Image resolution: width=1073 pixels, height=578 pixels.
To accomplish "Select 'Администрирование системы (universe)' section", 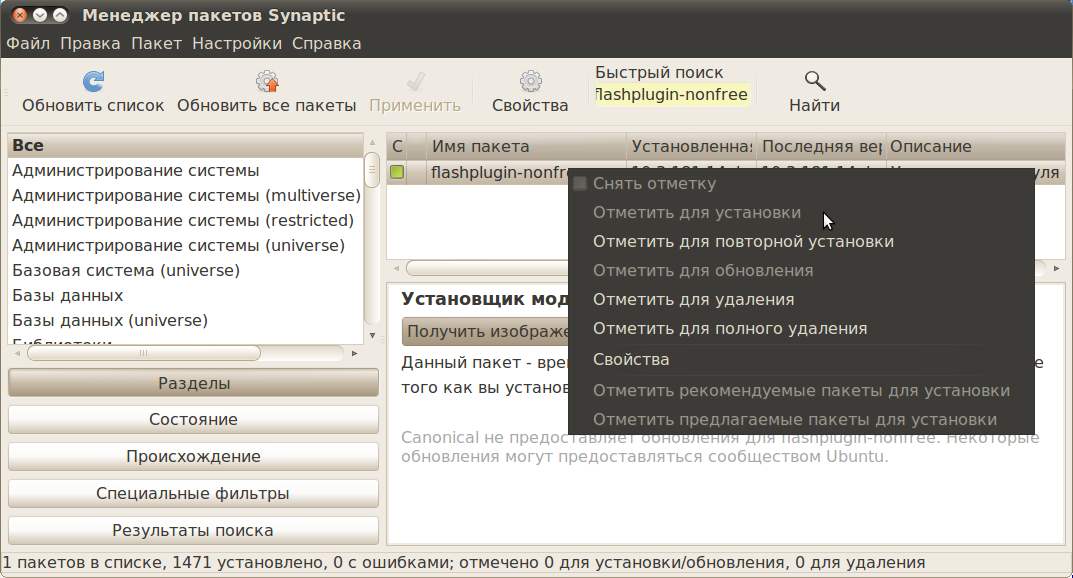I will (x=185, y=246).
